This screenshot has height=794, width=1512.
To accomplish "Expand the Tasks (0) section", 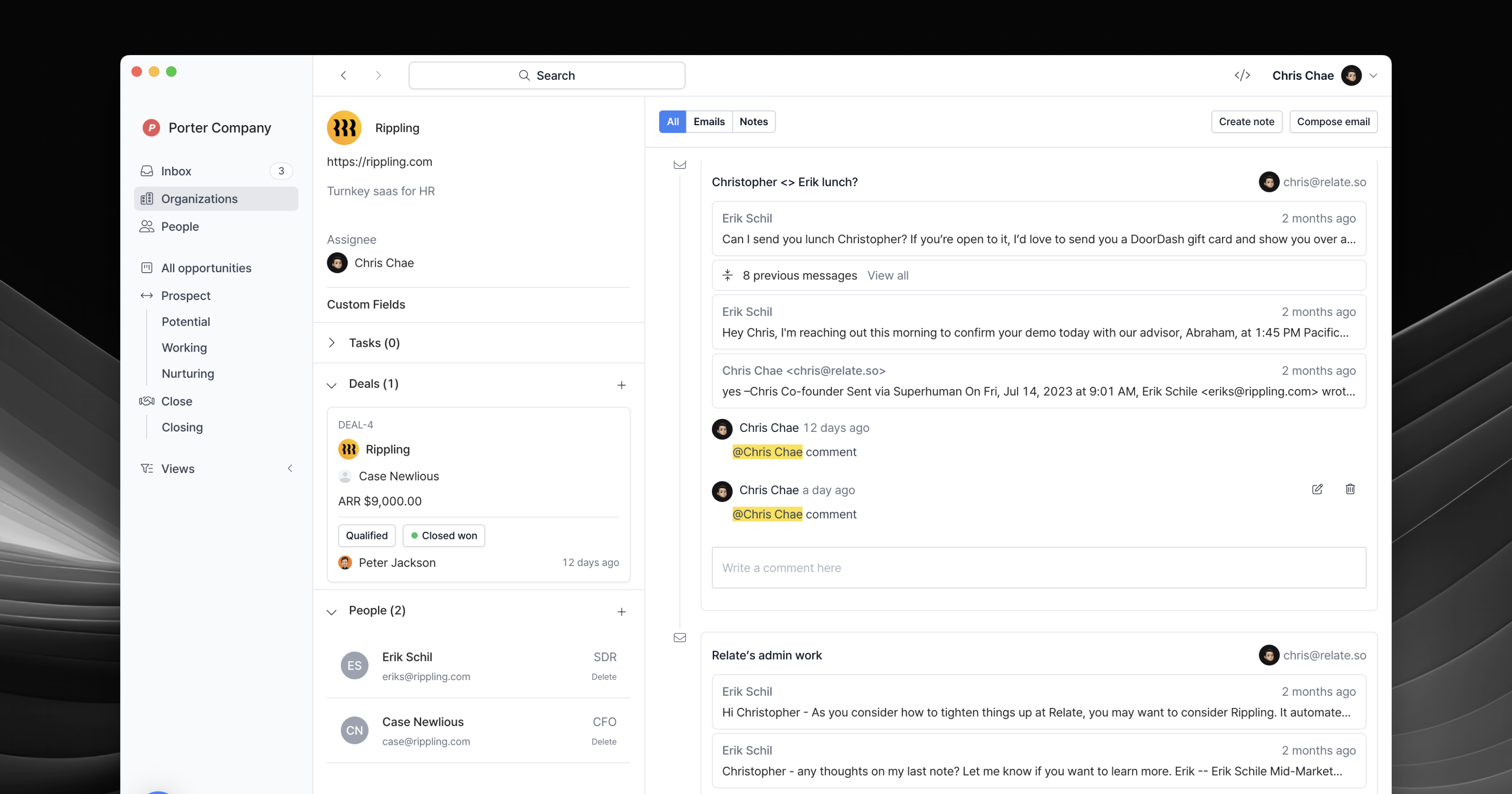I will click(332, 343).
